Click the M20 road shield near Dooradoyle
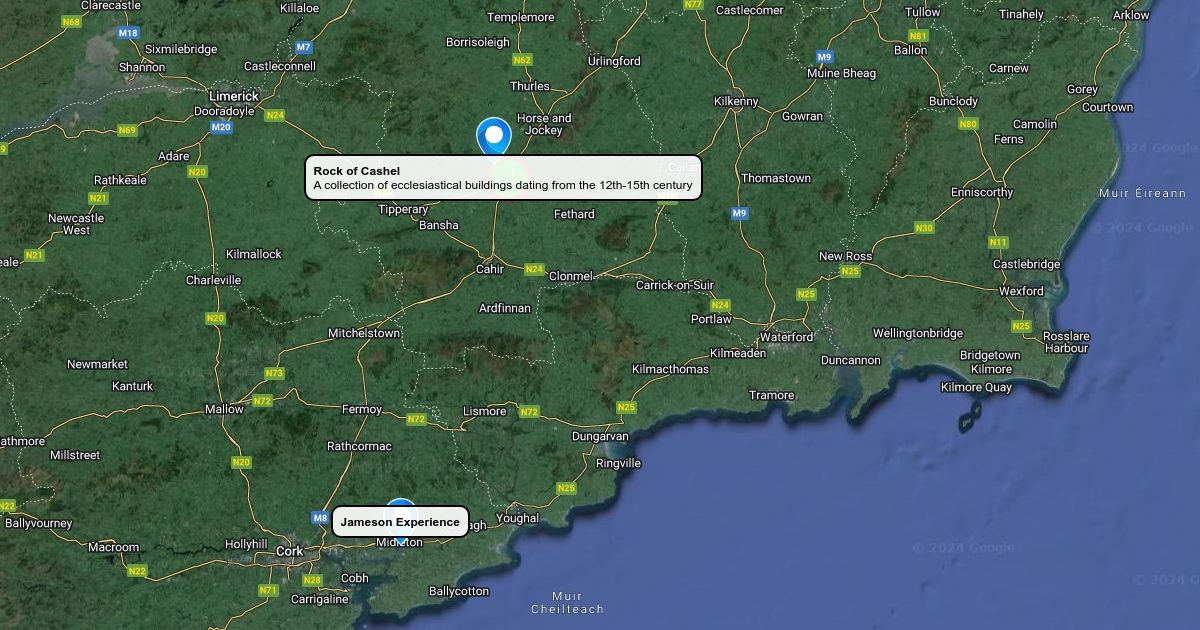1200x630 pixels. tap(221, 127)
